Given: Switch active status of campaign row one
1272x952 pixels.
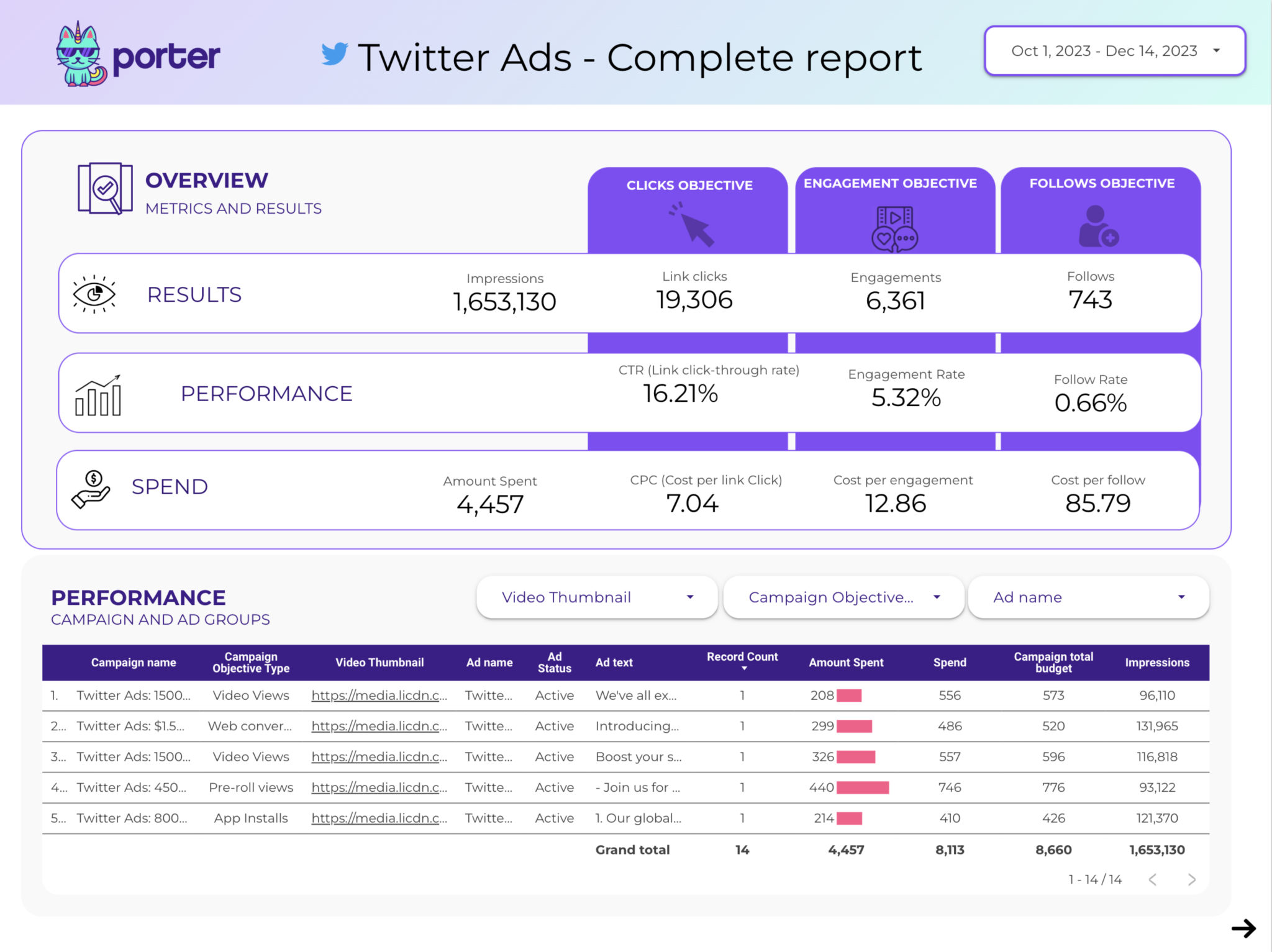Looking at the screenshot, I should (554, 695).
